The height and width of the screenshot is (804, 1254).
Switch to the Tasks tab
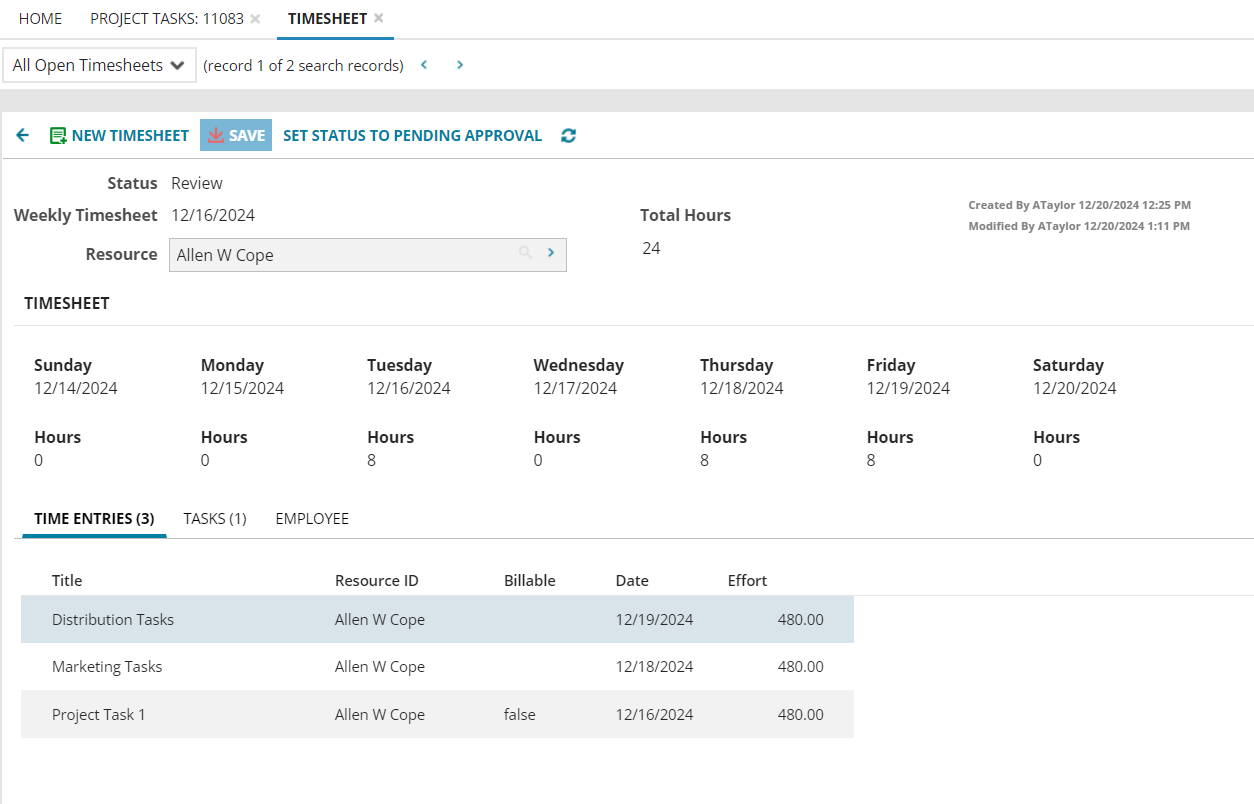point(214,518)
